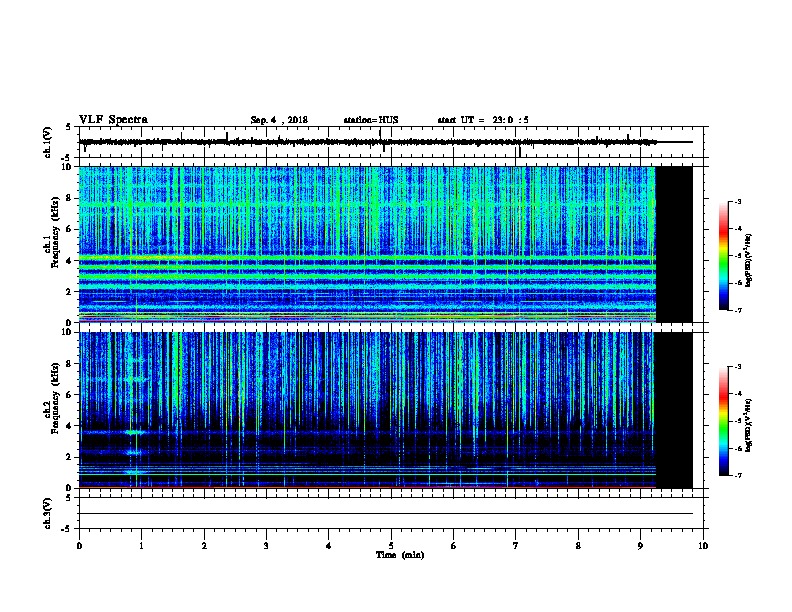Click time axis tick label "9"

[x=640, y=546]
